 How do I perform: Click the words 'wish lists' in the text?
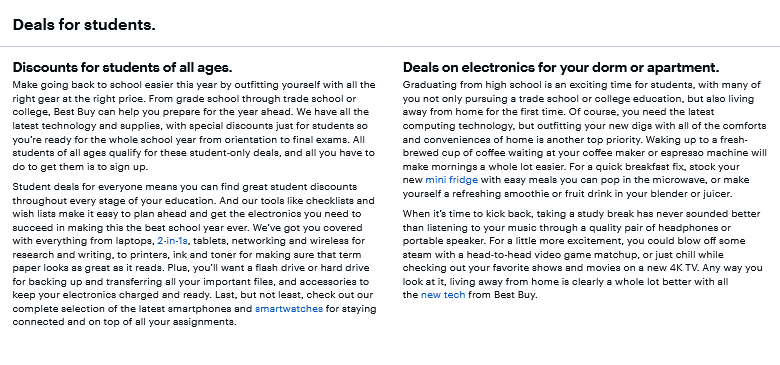(33, 214)
